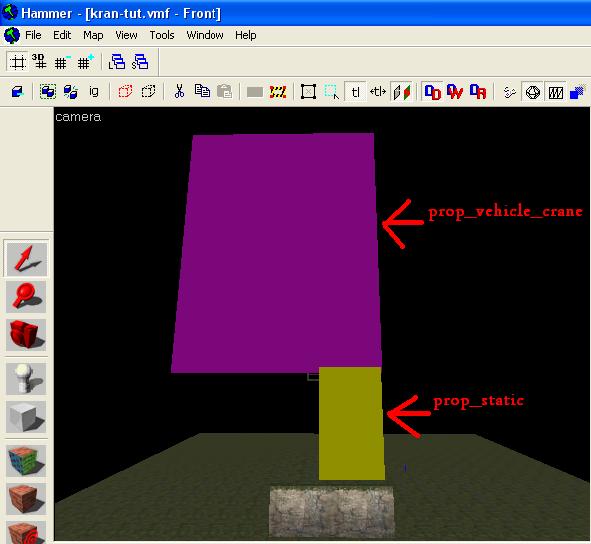Click the purple prop_vehicle_crane box
This screenshot has height=544, width=591.
275,253
